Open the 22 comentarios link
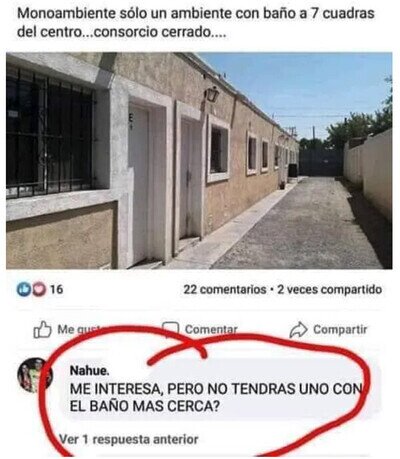 pyautogui.click(x=224, y=289)
